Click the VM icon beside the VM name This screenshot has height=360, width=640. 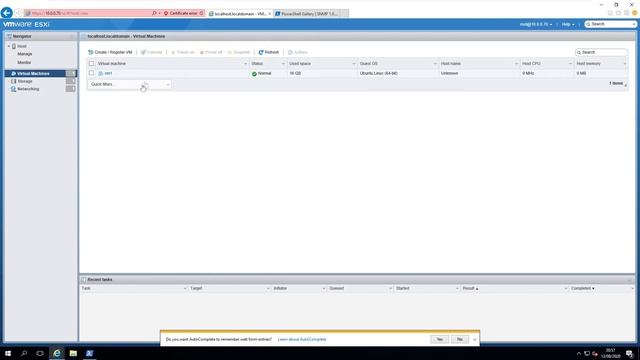pyautogui.click(x=100, y=73)
